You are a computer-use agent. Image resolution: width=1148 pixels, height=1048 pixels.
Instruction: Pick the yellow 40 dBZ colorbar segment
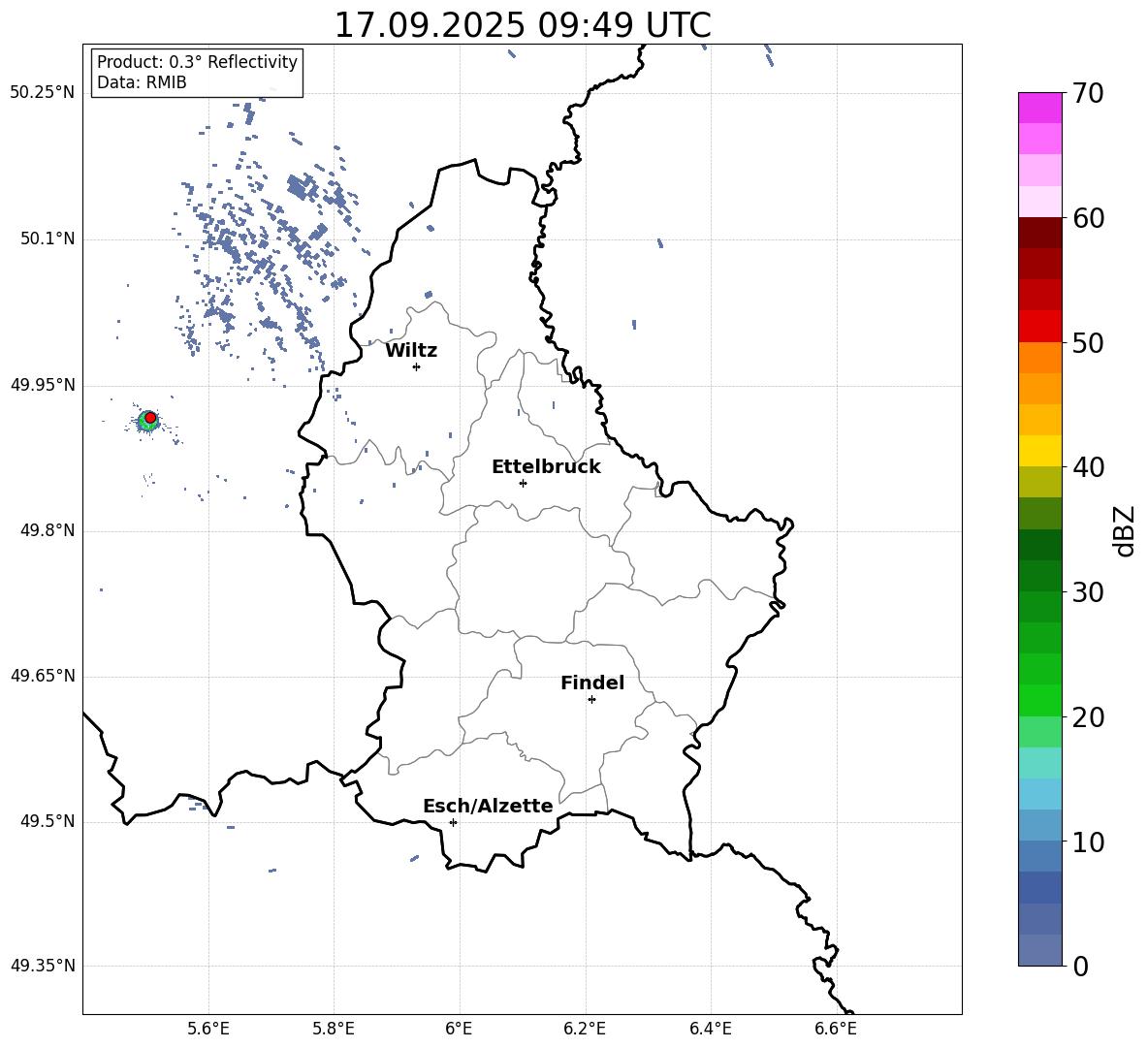(1040, 451)
